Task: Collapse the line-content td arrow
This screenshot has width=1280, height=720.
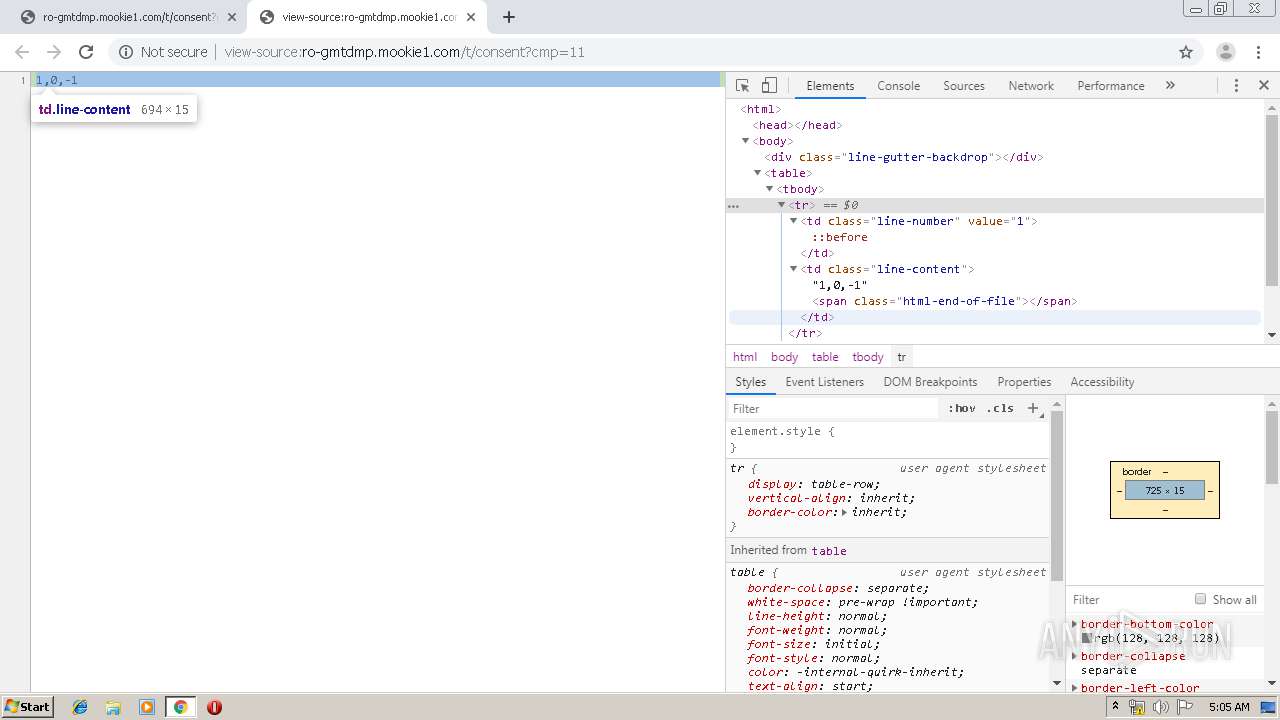Action: (x=793, y=269)
